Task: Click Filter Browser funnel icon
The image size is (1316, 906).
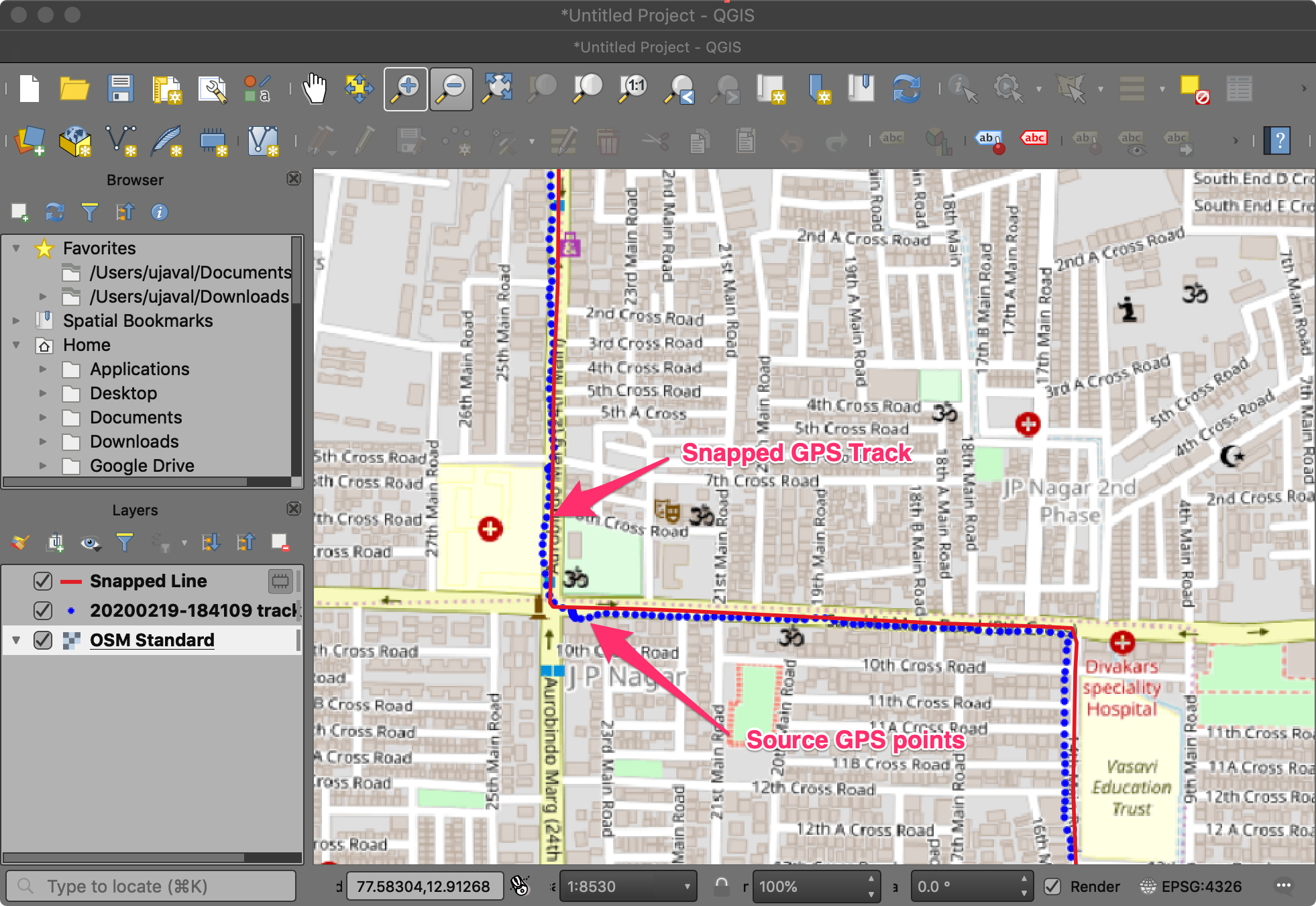Action: [x=89, y=212]
